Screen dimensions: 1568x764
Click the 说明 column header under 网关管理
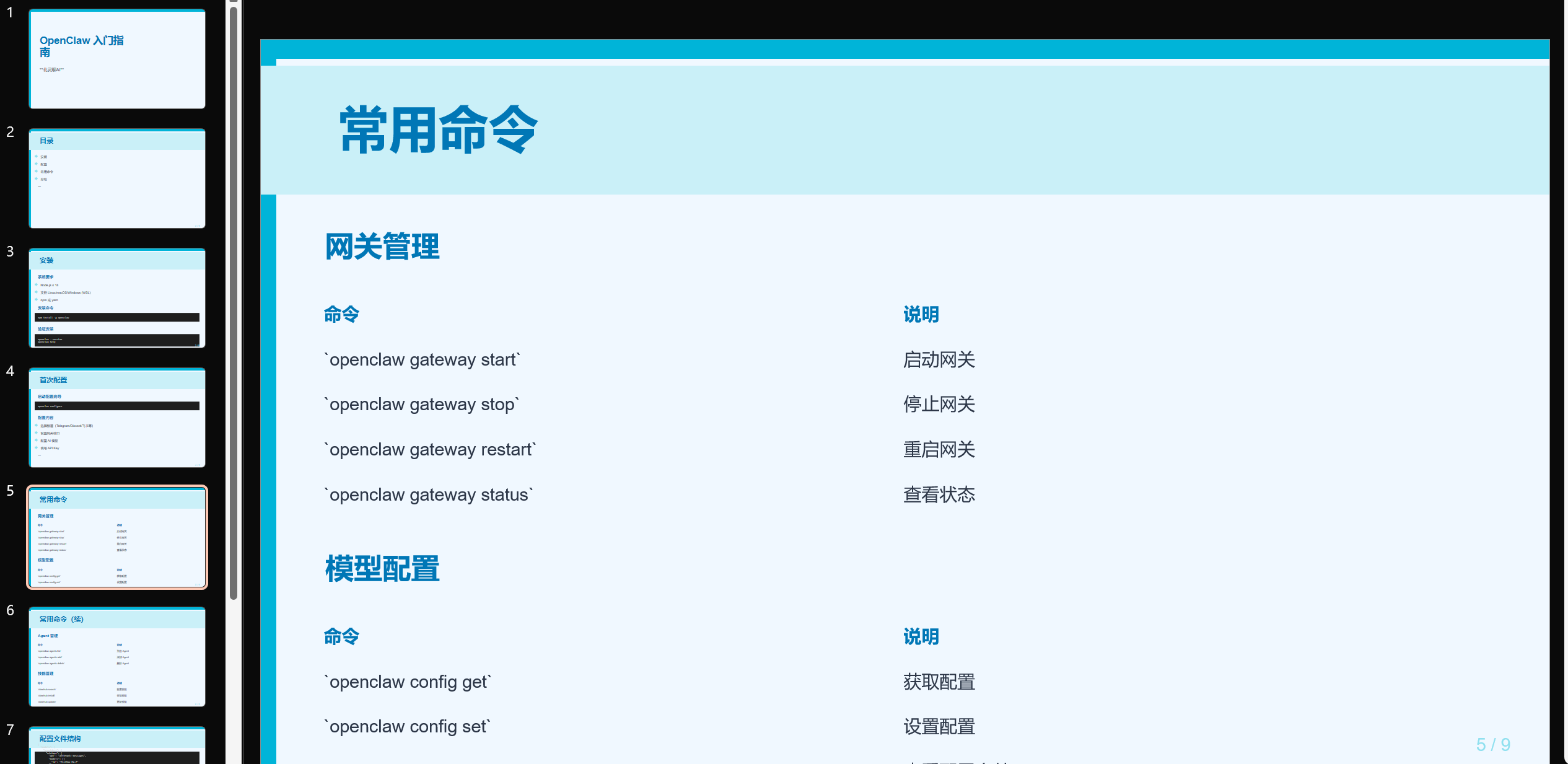(x=921, y=315)
